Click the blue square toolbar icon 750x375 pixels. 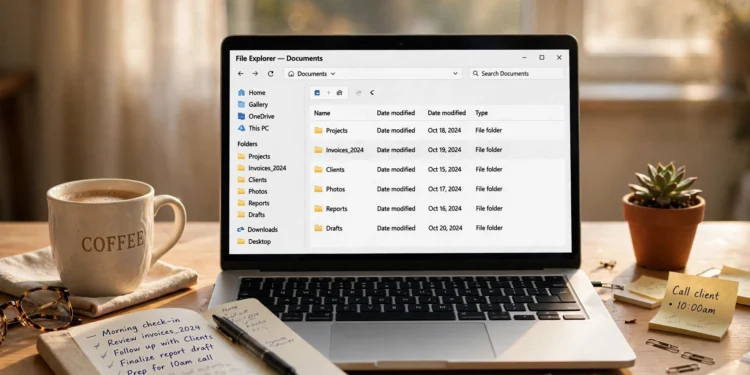[x=317, y=93]
